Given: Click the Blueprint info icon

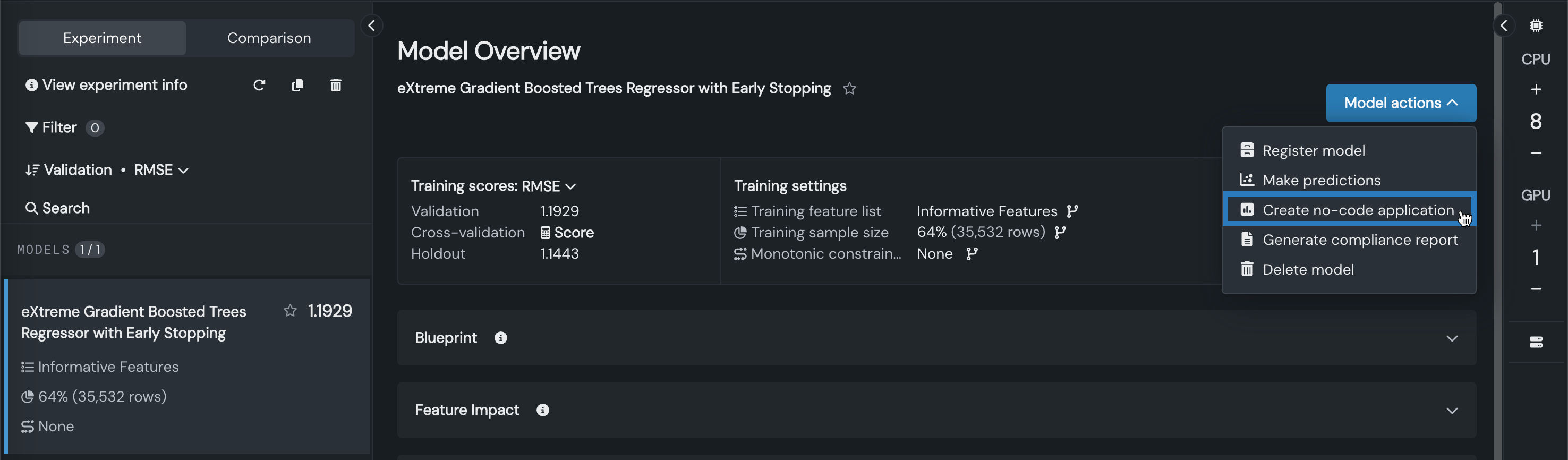Looking at the screenshot, I should click(x=500, y=338).
